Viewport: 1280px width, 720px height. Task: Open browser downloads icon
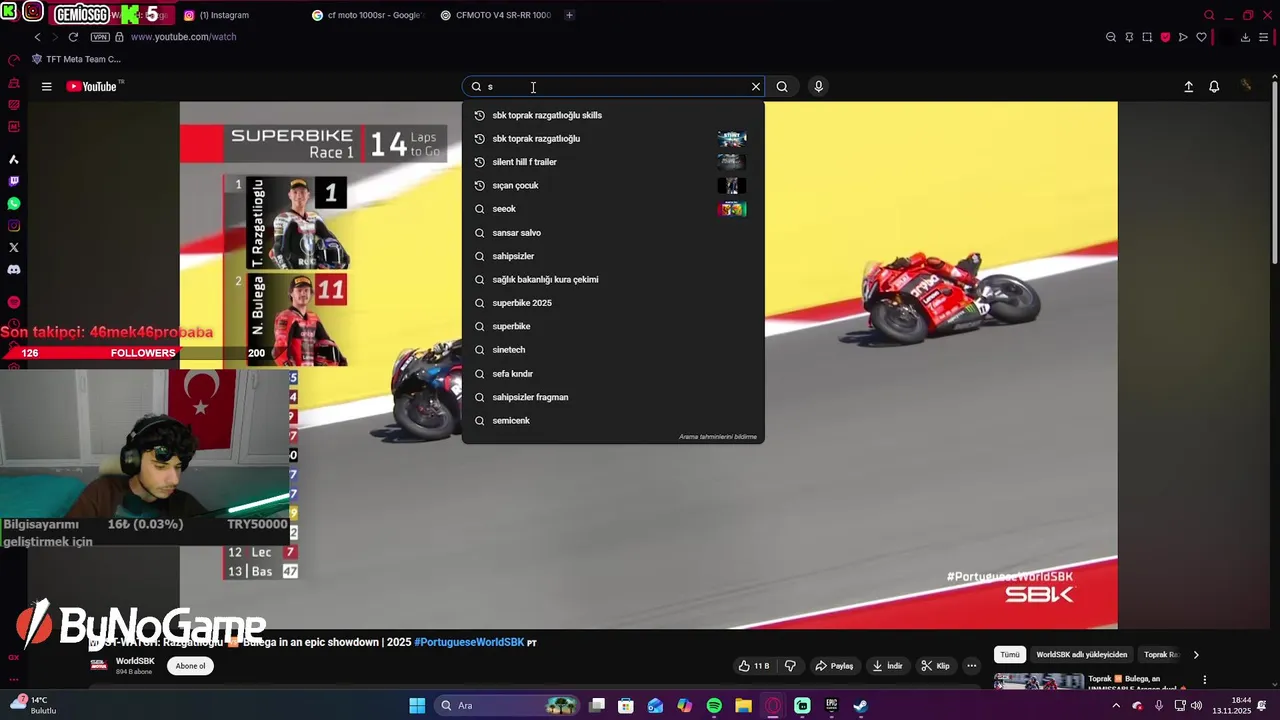point(1245,37)
